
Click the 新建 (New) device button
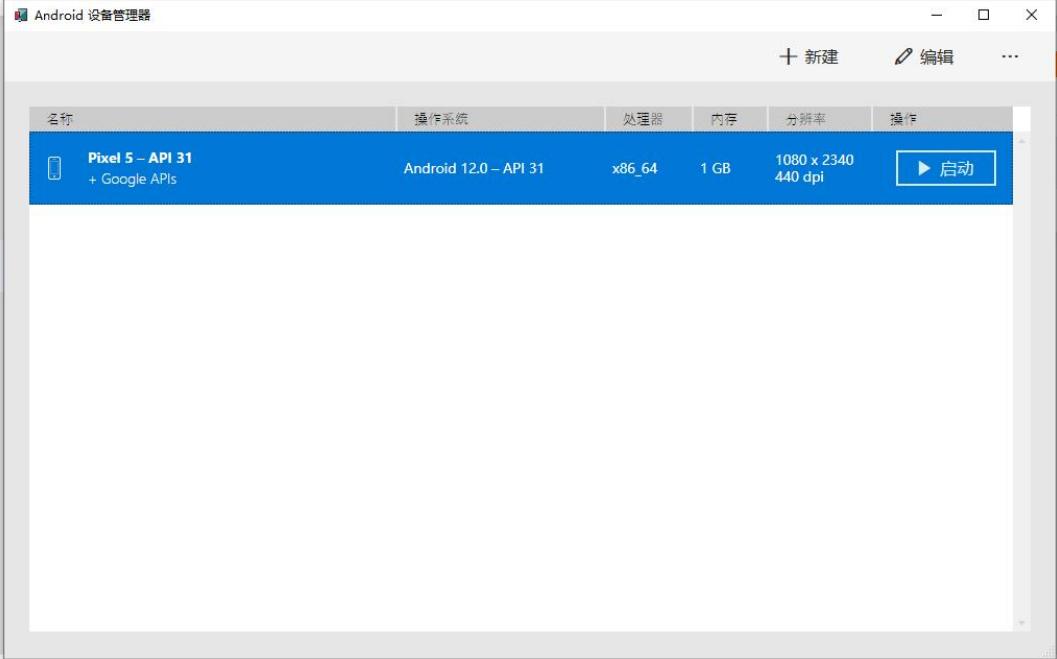[x=808, y=57]
